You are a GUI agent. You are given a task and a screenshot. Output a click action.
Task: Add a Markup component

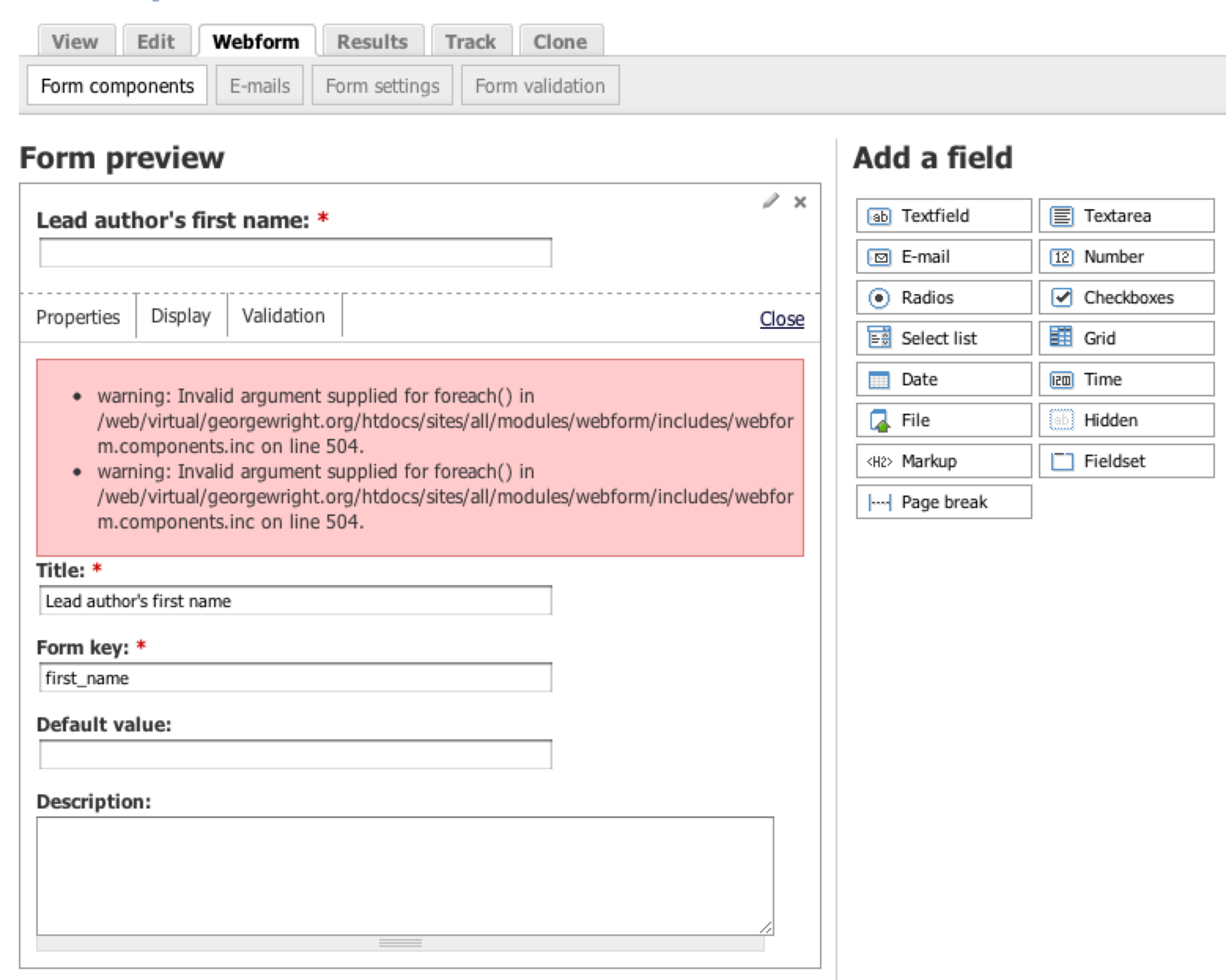944,462
